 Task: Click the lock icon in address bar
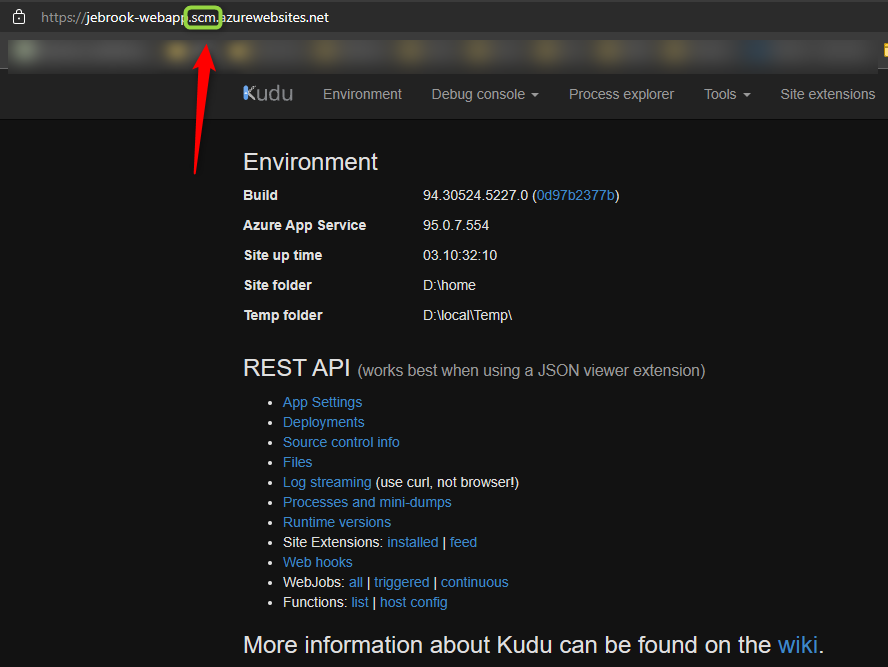[x=18, y=17]
